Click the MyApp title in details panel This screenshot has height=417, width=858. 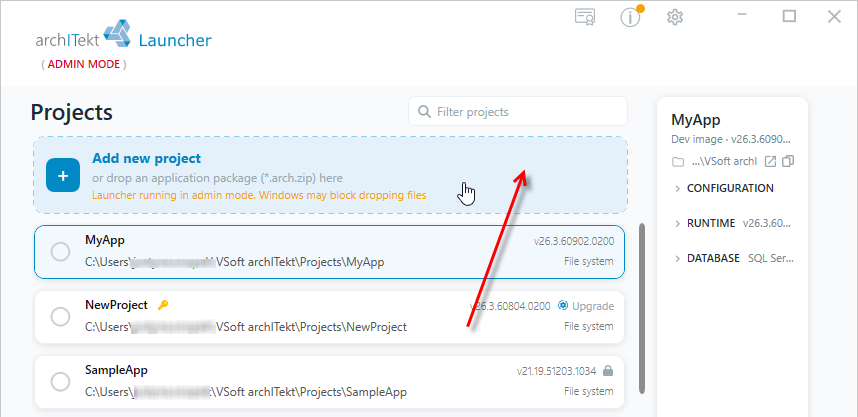tap(695, 120)
